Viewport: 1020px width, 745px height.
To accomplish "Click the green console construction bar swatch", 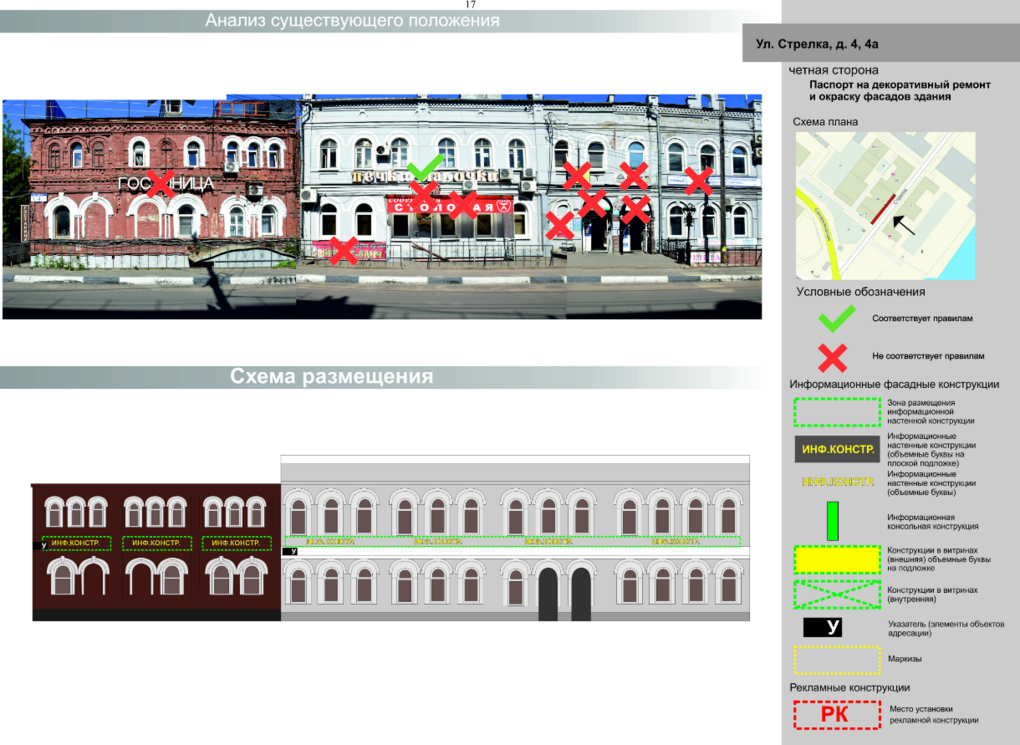I will tap(832, 521).
